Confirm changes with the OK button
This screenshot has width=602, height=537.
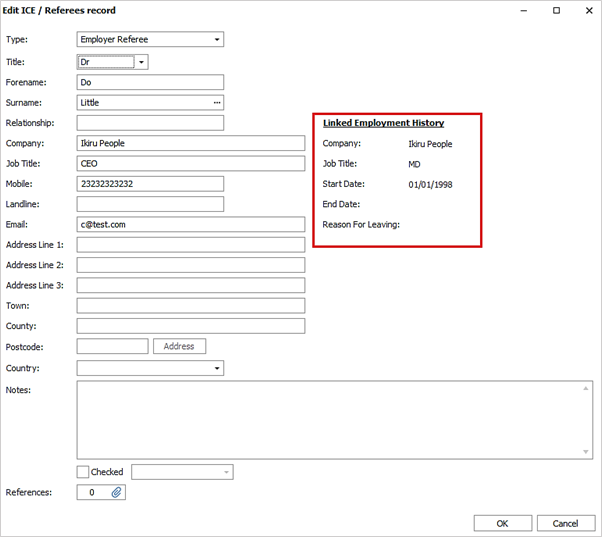[x=503, y=523]
